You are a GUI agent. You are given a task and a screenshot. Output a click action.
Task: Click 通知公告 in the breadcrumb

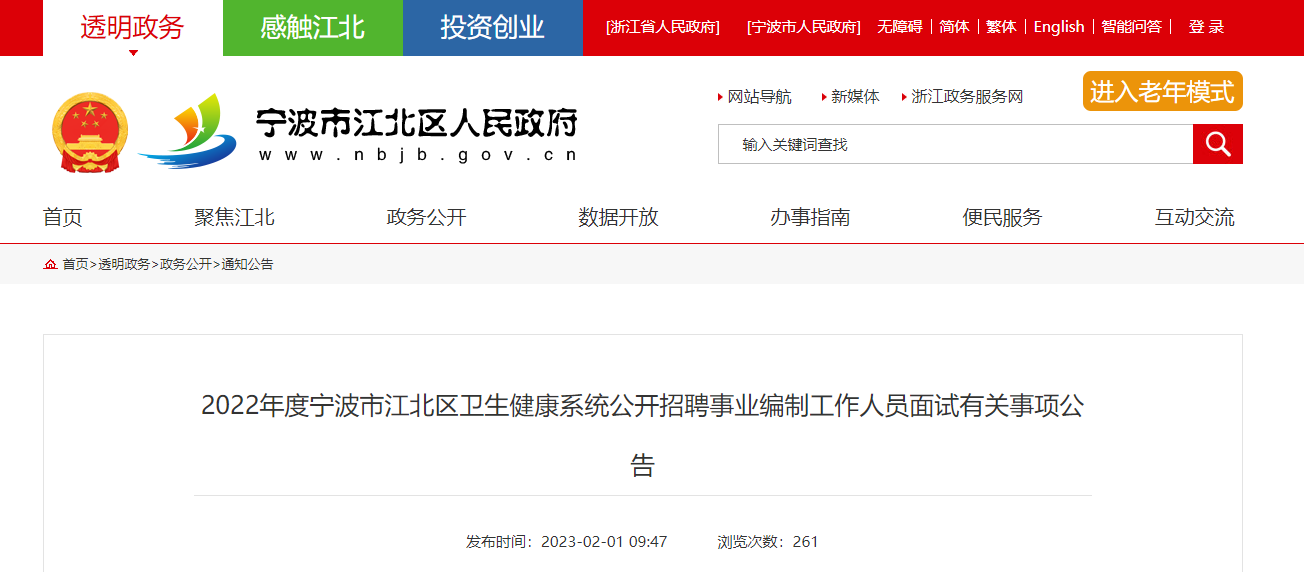248,264
